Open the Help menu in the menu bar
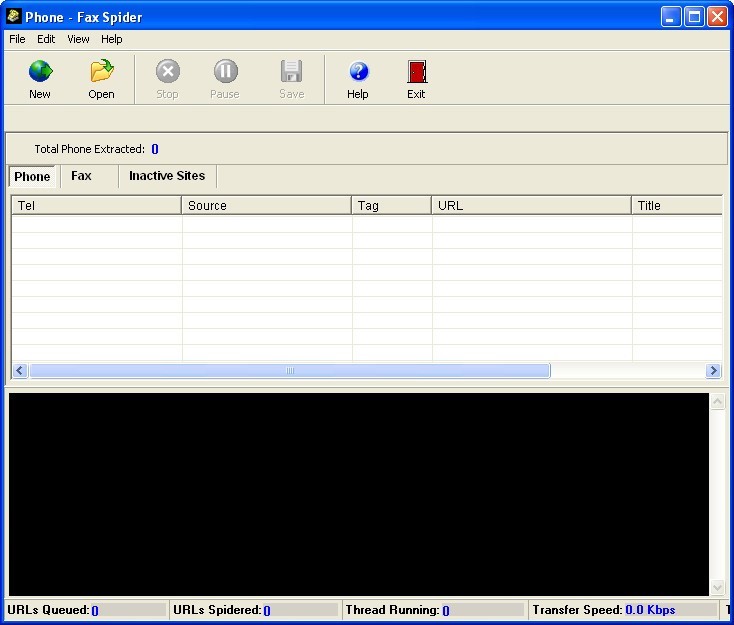The image size is (734, 625). pos(112,39)
